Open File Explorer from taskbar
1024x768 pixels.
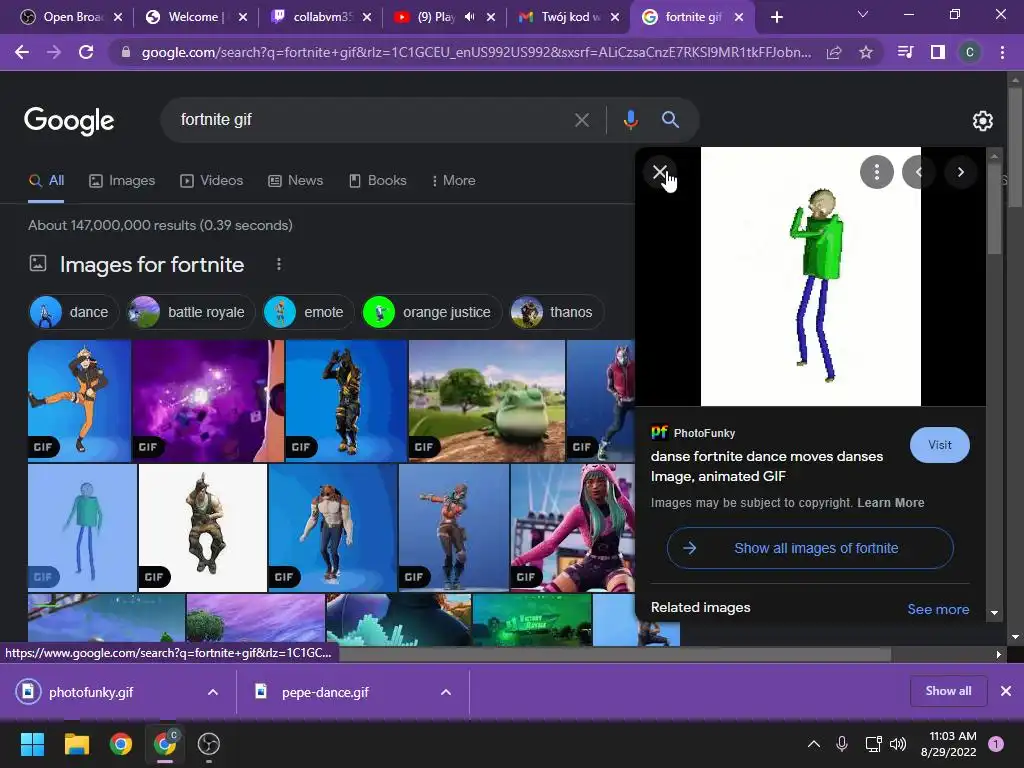point(76,744)
